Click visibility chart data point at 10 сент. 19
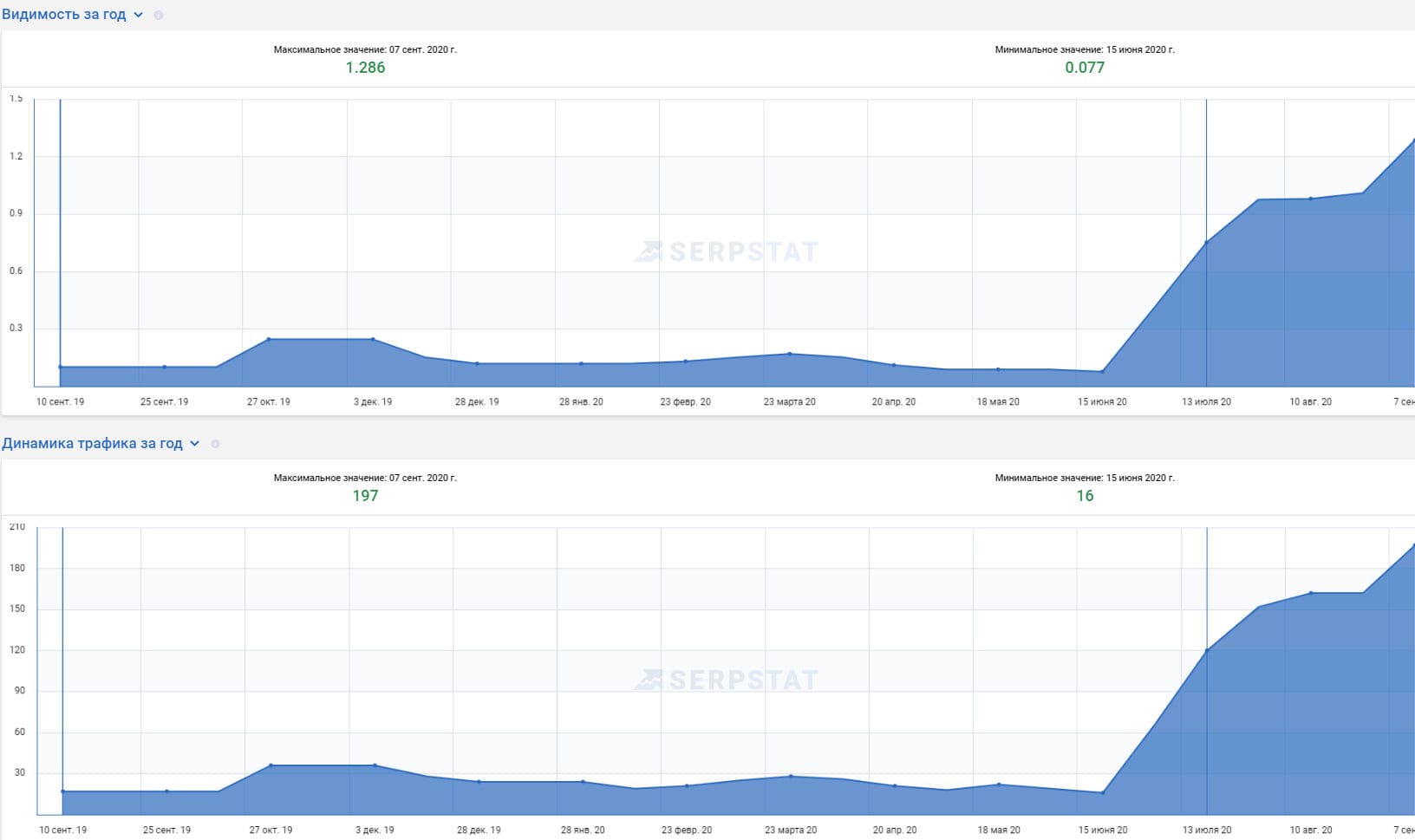The width and height of the screenshot is (1415, 840). click(60, 367)
